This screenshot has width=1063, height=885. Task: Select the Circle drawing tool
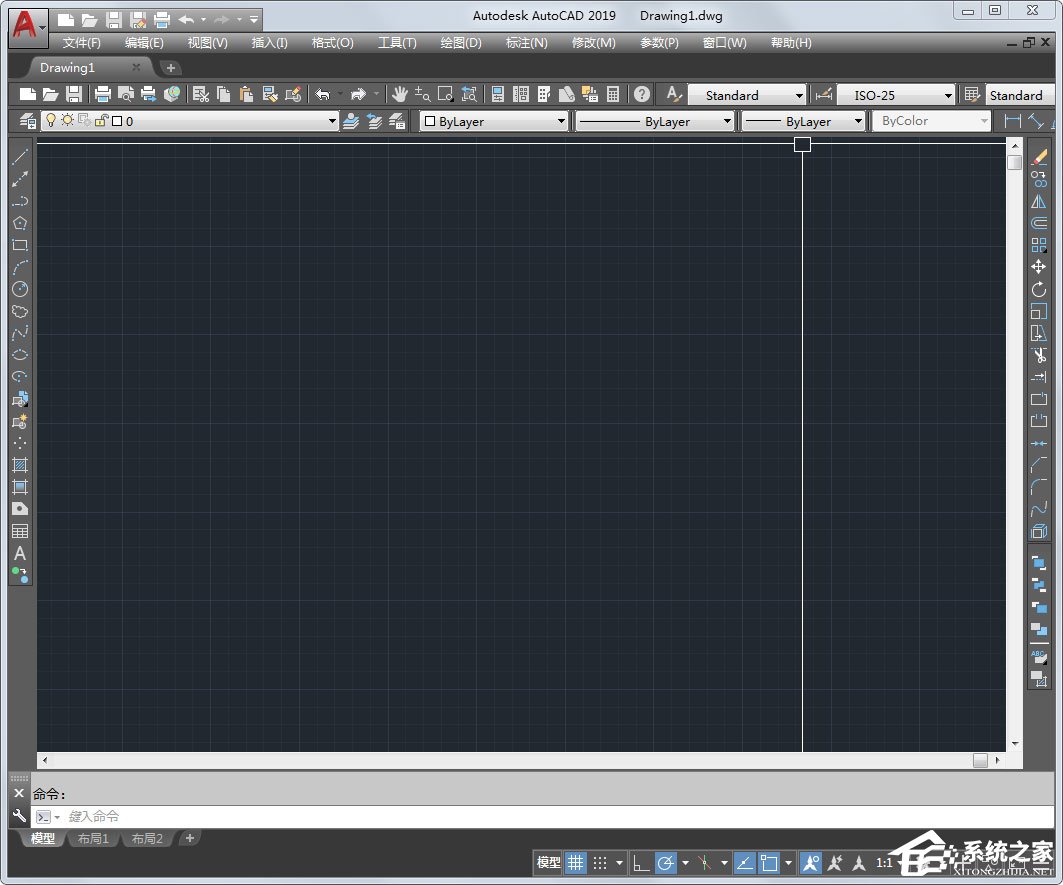tap(20, 289)
